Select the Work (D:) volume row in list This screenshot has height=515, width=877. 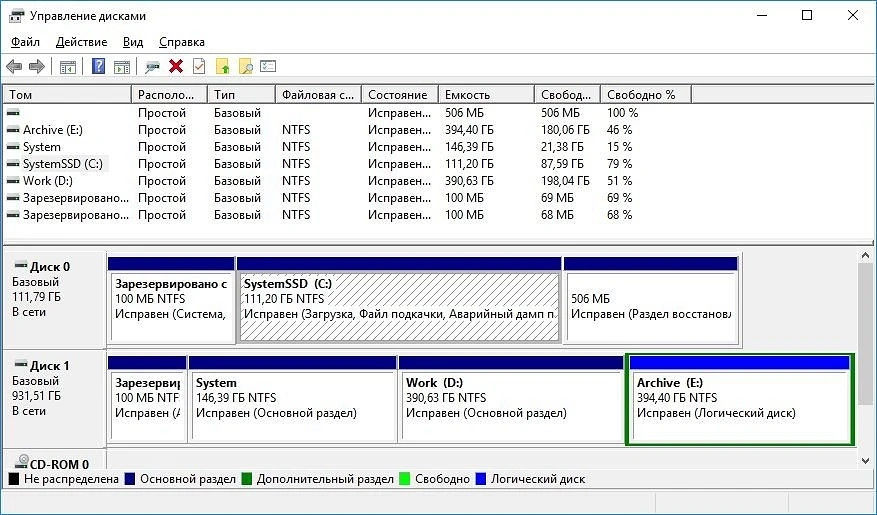48,181
